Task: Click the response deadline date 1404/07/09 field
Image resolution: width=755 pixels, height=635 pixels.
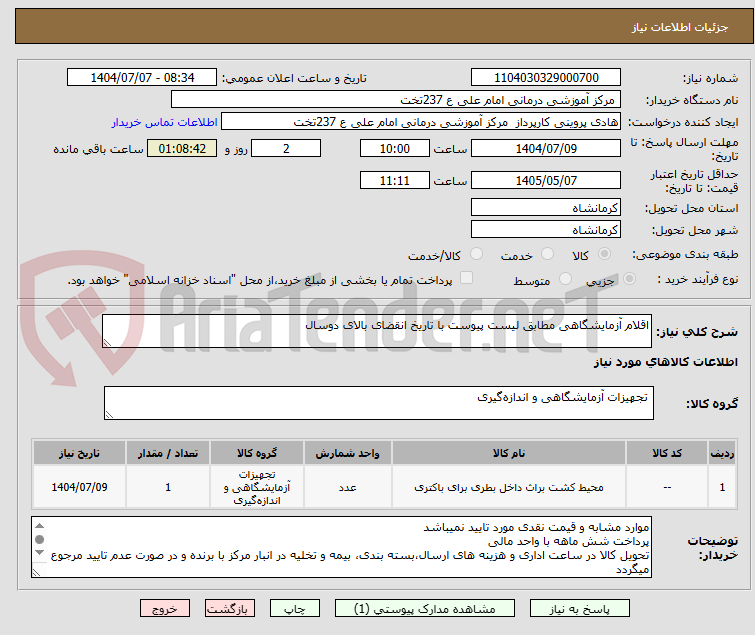Action: pyautogui.click(x=546, y=148)
